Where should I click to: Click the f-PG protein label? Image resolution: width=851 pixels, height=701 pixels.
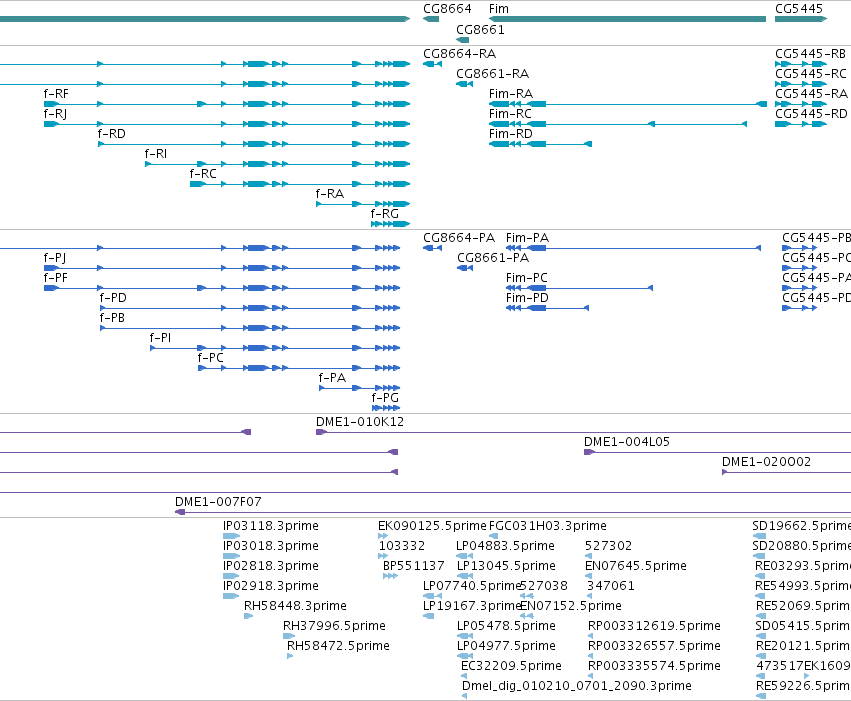(x=385, y=399)
